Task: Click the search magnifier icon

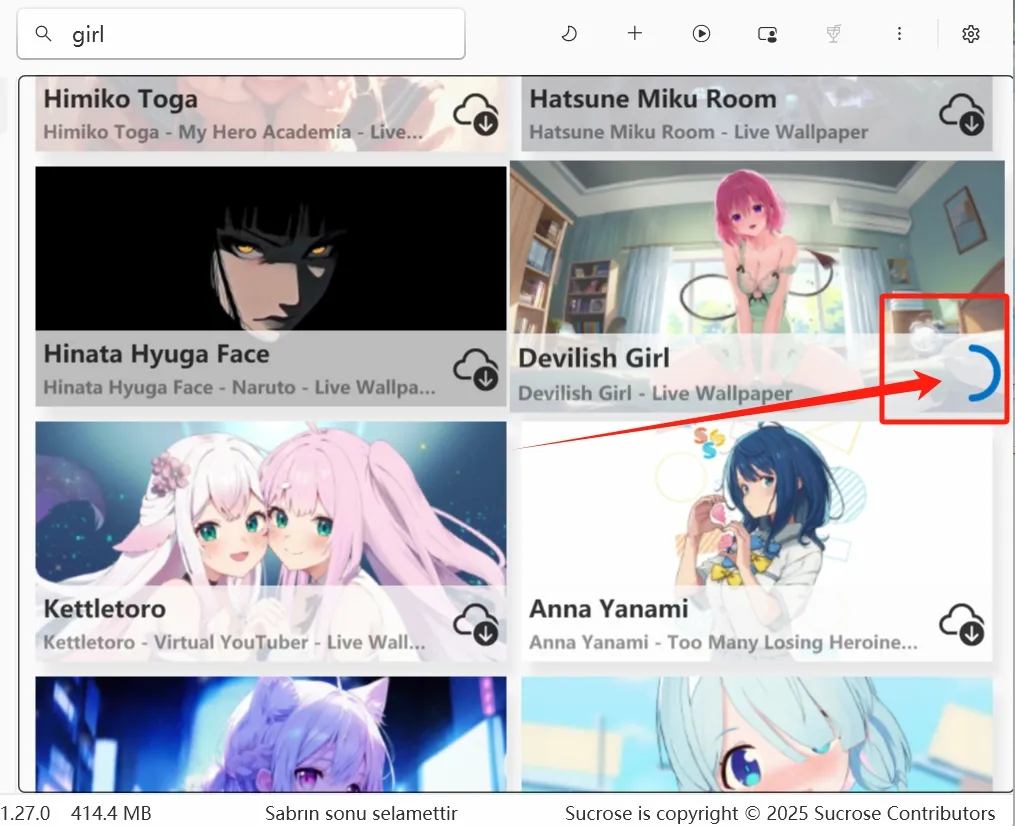Action: 43,34
